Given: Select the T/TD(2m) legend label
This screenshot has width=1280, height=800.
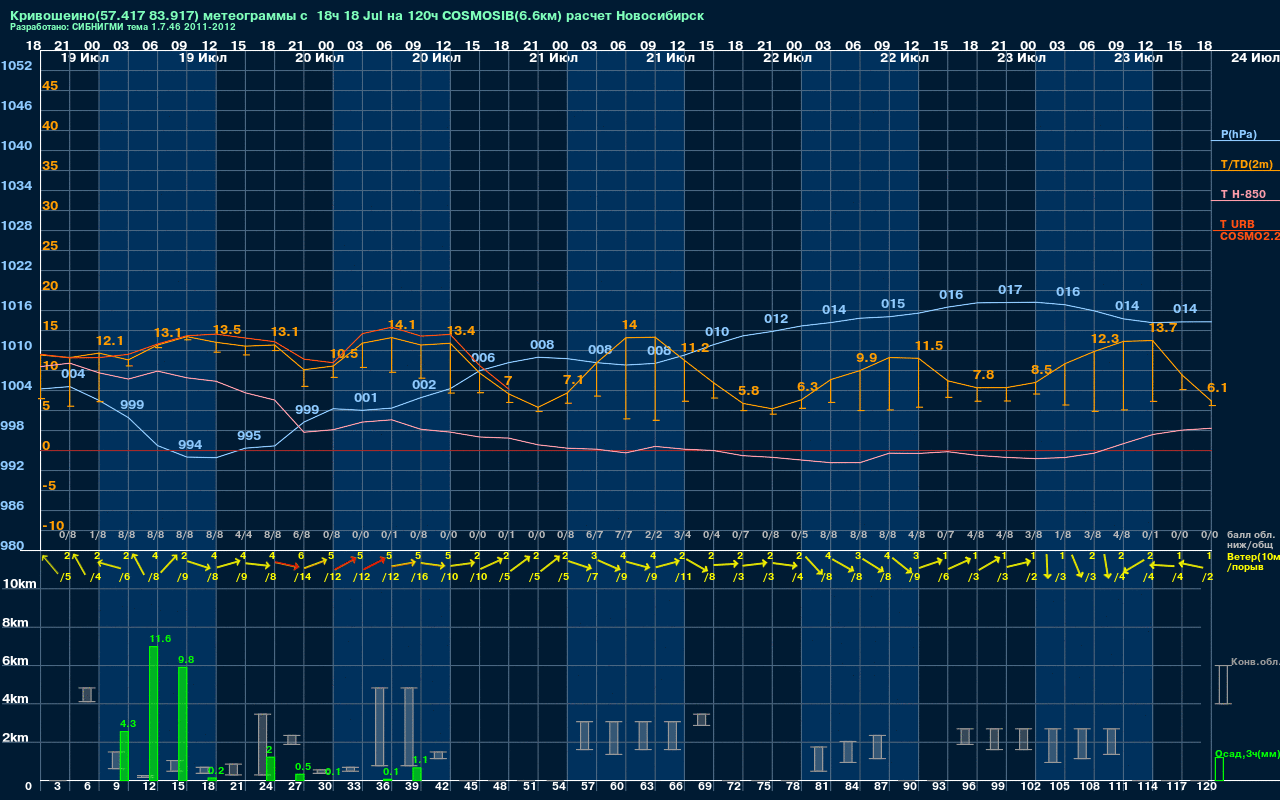Looking at the screenshot, I should coord(1247,164).
